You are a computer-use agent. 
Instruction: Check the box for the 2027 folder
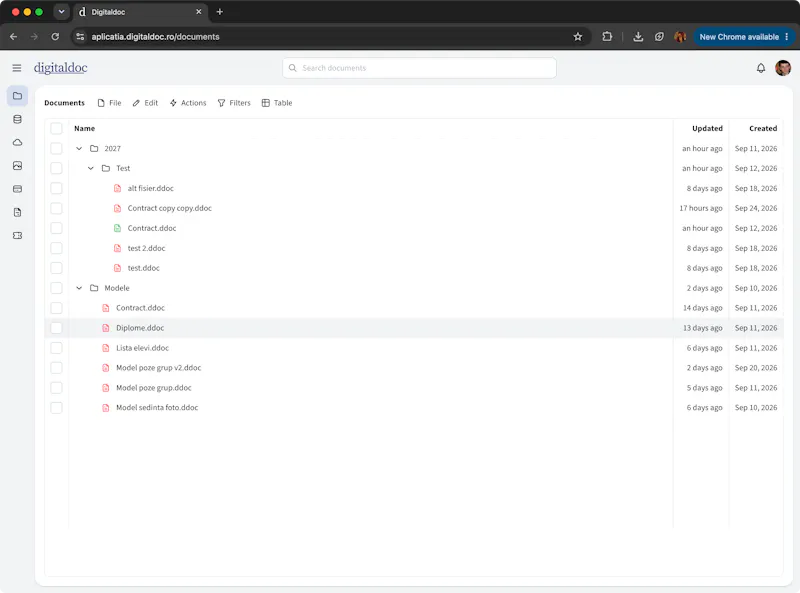coord(56,149)
